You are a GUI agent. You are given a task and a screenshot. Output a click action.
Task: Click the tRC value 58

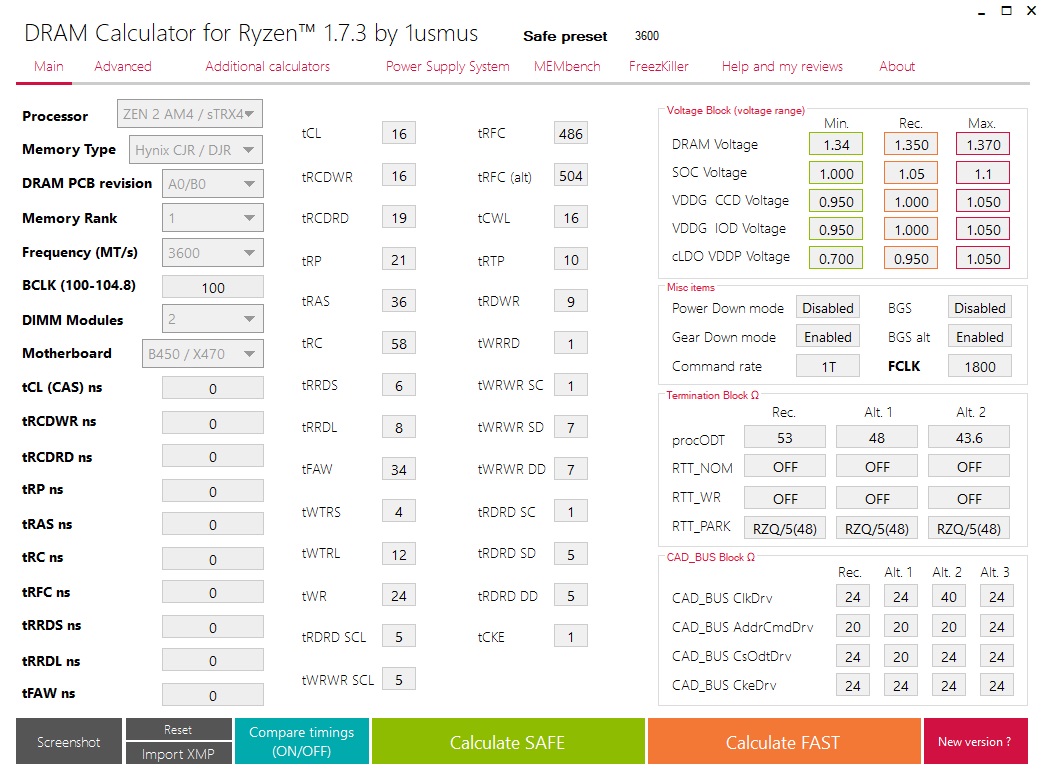[399, 343]
